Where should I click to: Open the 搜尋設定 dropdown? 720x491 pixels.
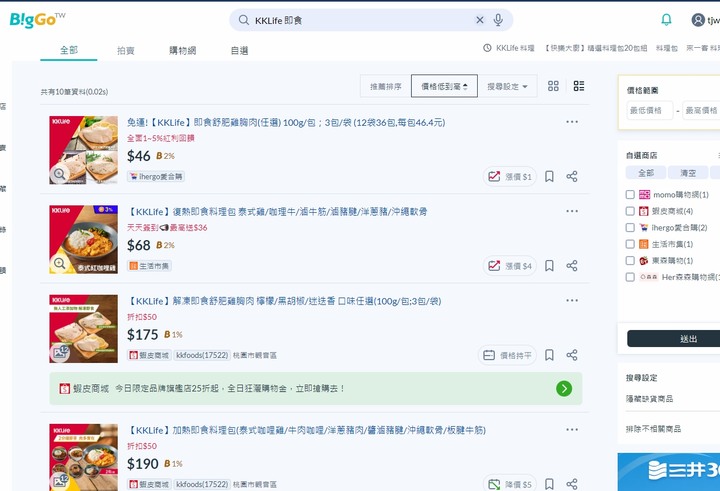tap(507, 86)
